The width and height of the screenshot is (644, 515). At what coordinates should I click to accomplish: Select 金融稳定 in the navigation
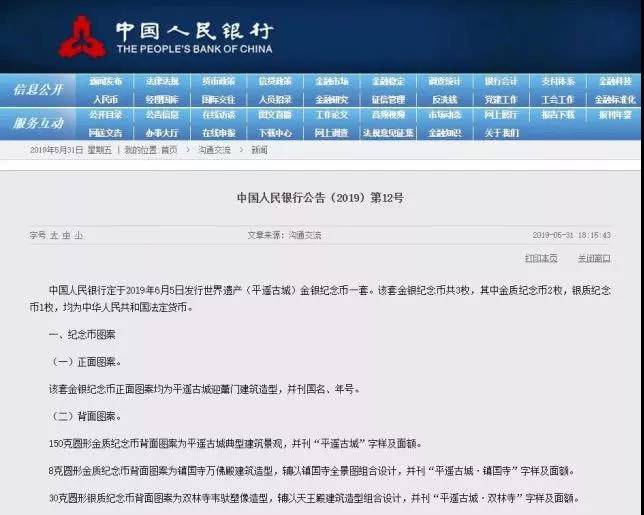388,81
